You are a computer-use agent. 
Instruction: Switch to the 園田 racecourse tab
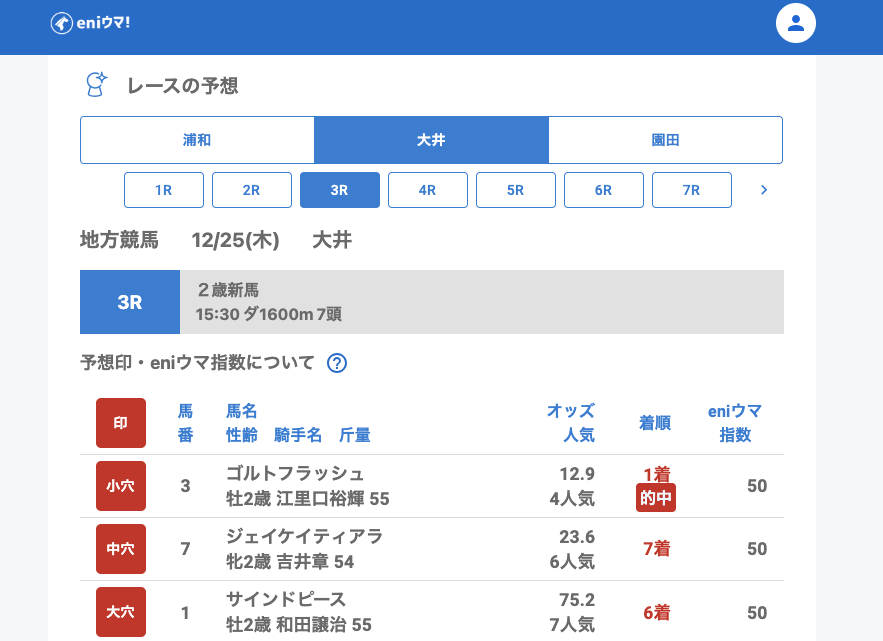pyautogui.click(x=665, y=140)
